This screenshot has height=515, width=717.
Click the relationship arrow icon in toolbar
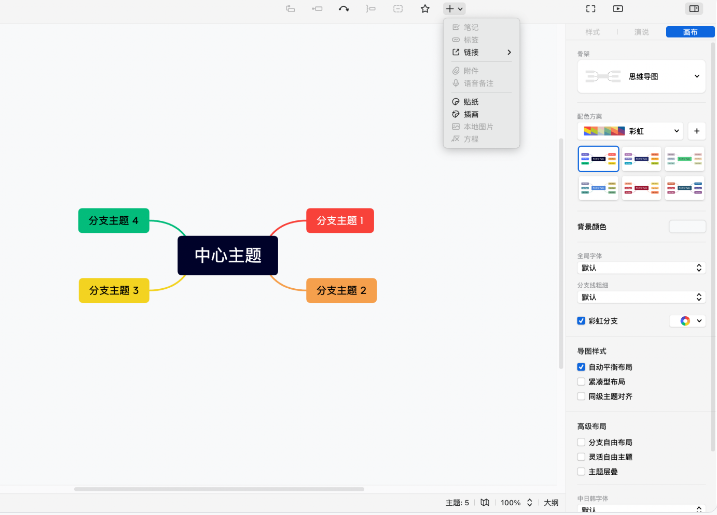click(x=344, y=8)
